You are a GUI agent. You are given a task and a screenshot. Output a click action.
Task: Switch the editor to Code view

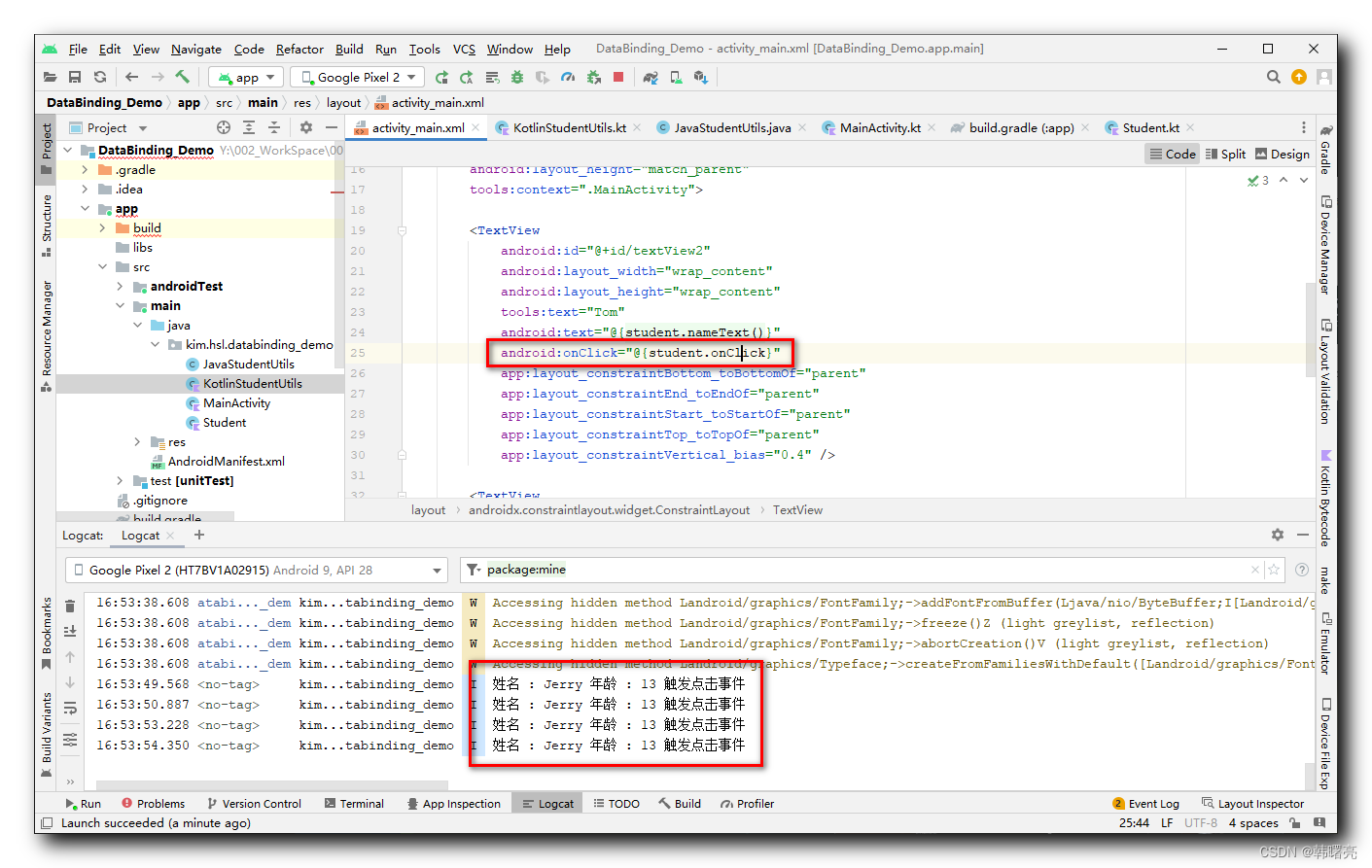1173,154
